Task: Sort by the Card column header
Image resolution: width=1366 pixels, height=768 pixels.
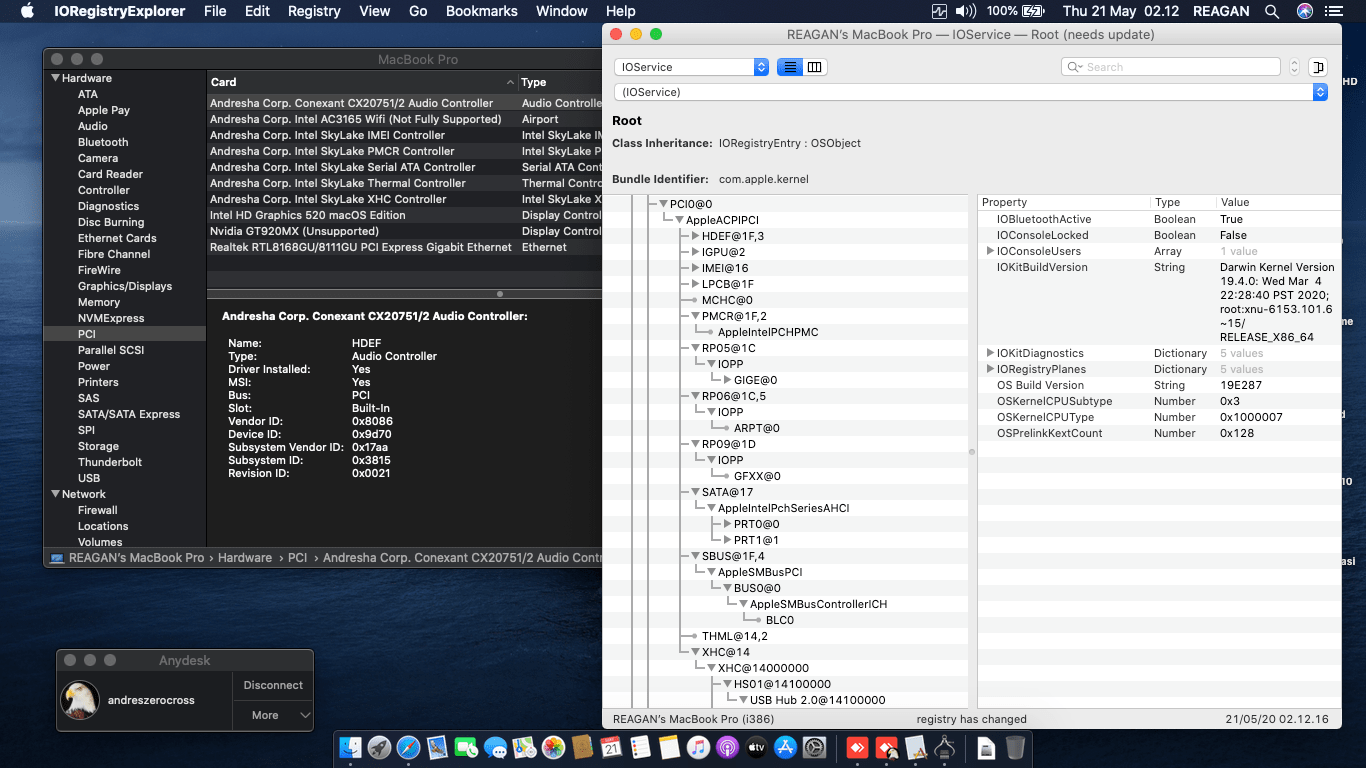Action: click(362, 82)
